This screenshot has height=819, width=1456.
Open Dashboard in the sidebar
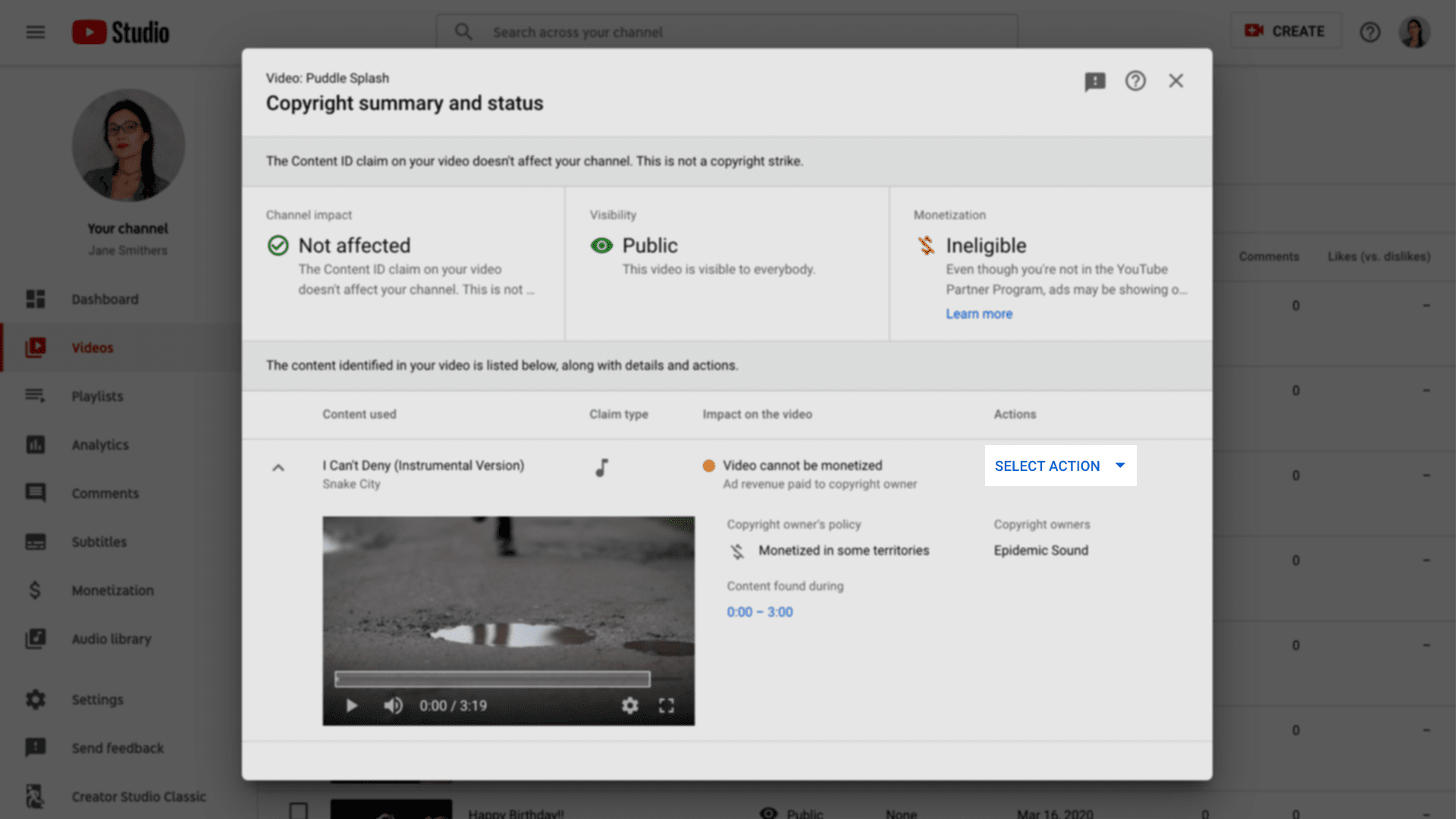[x=121, y=300]
